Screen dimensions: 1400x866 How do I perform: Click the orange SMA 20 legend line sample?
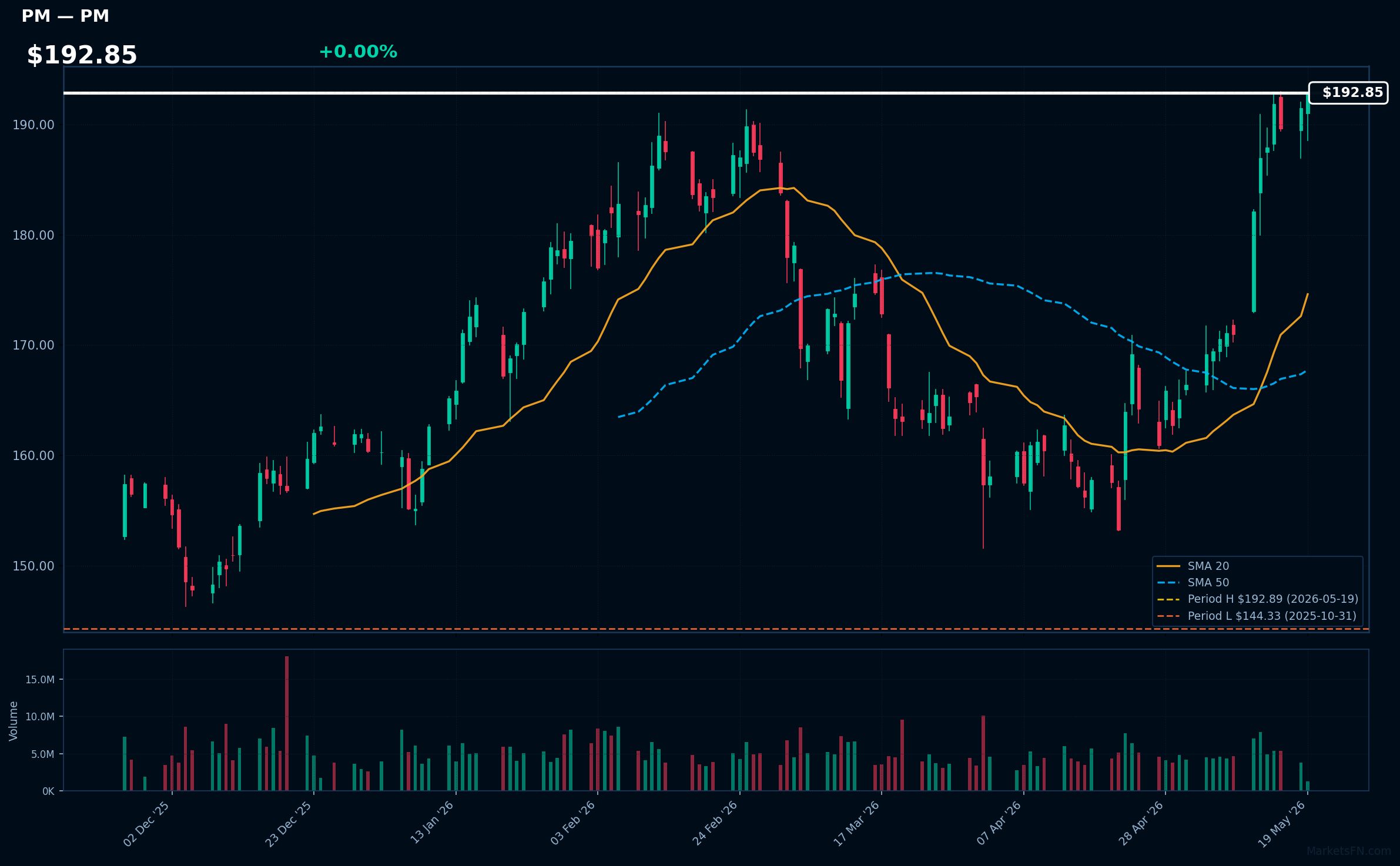click(1168, 566)
